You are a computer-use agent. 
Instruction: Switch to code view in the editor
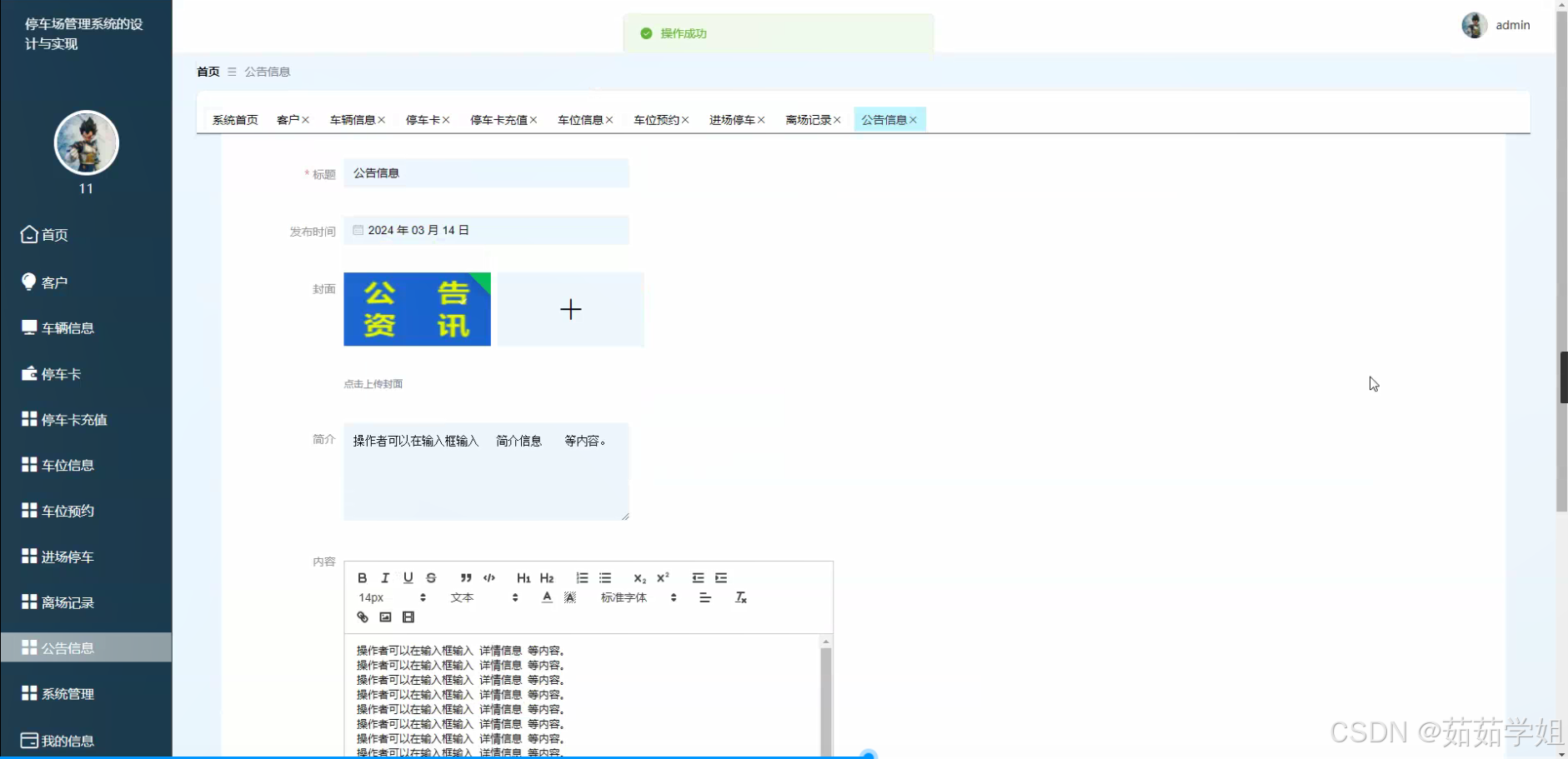[489, 577]
